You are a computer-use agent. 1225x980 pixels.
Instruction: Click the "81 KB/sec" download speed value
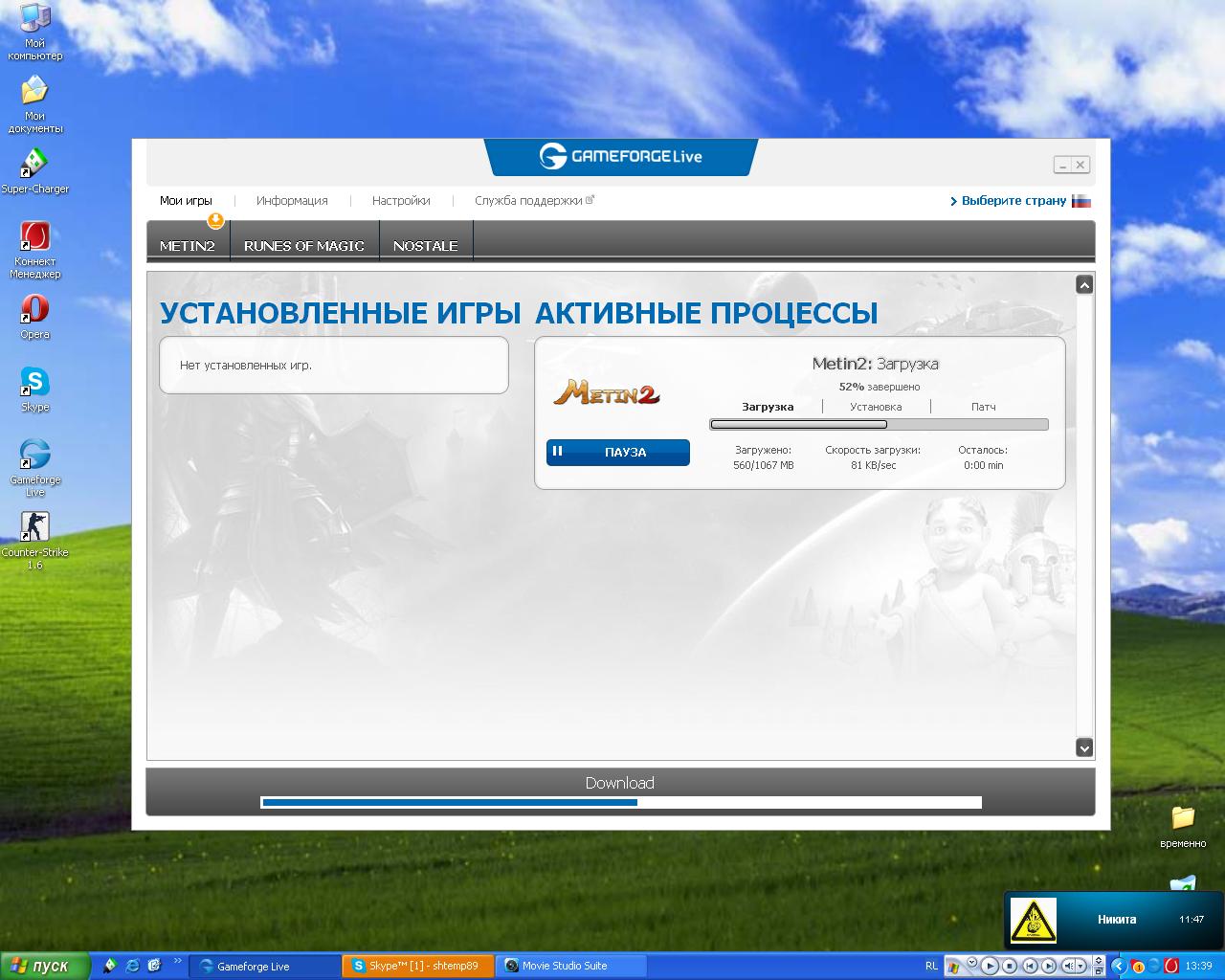click(x=874, y=465)
